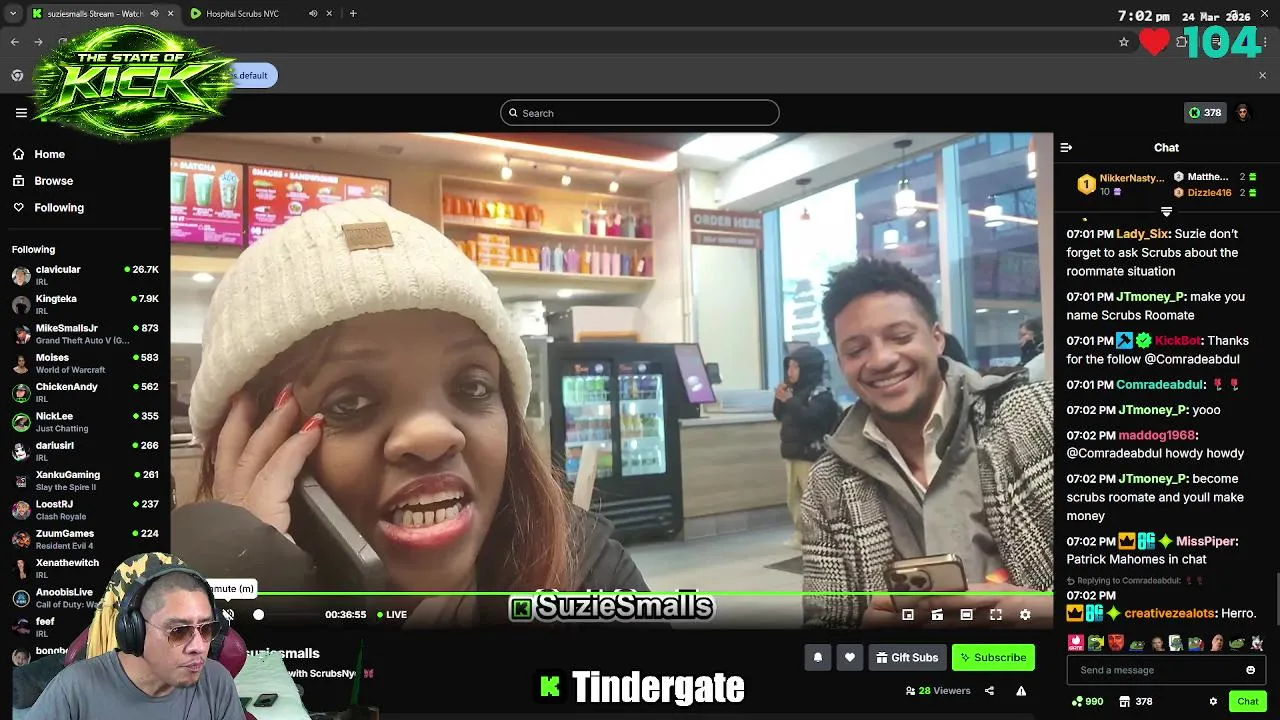Report the stream via warning icon
The height and width of the screenshot is (720, 1280).
(x=1021, y=690)
